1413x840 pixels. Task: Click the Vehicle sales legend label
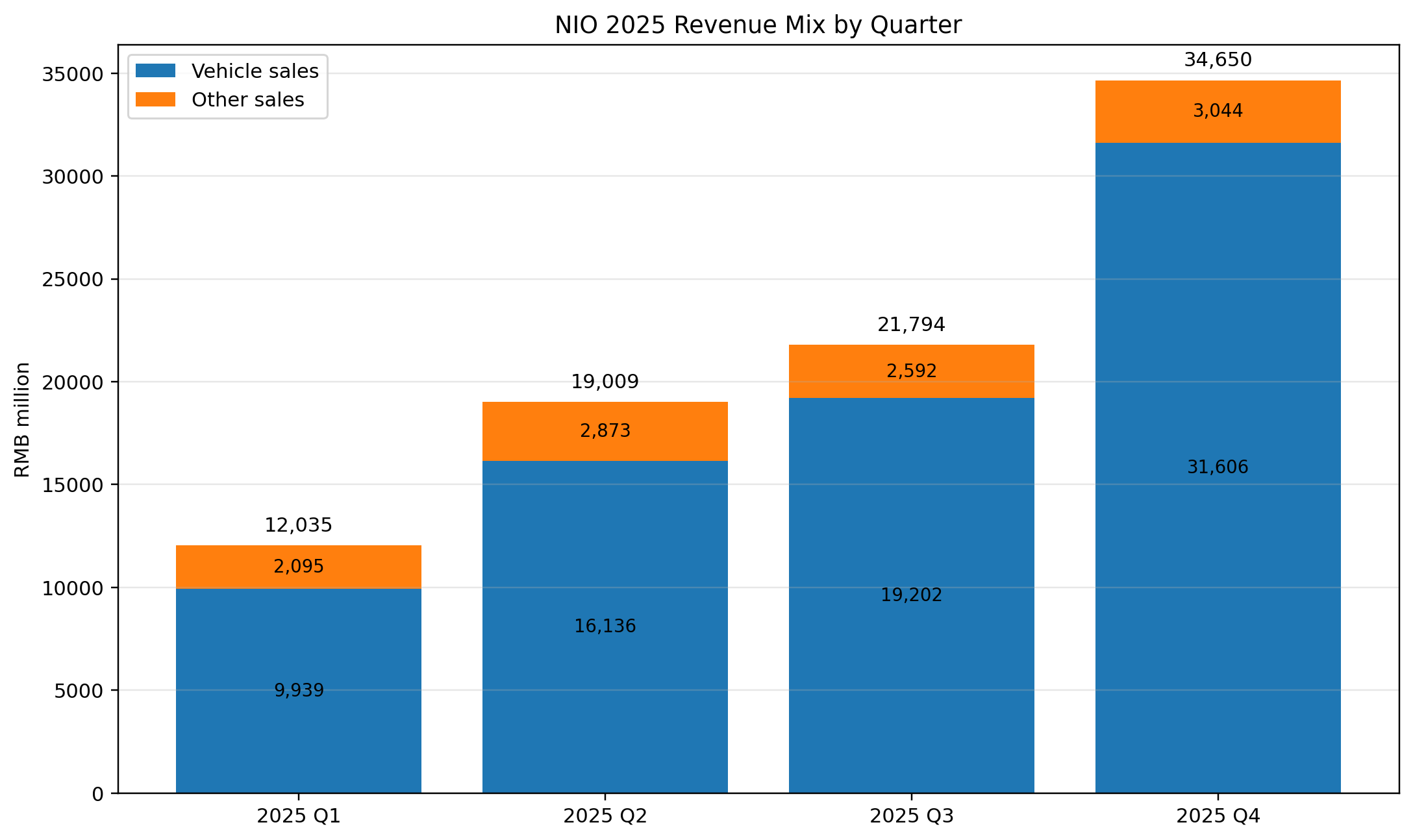click(x=255, y=71)
